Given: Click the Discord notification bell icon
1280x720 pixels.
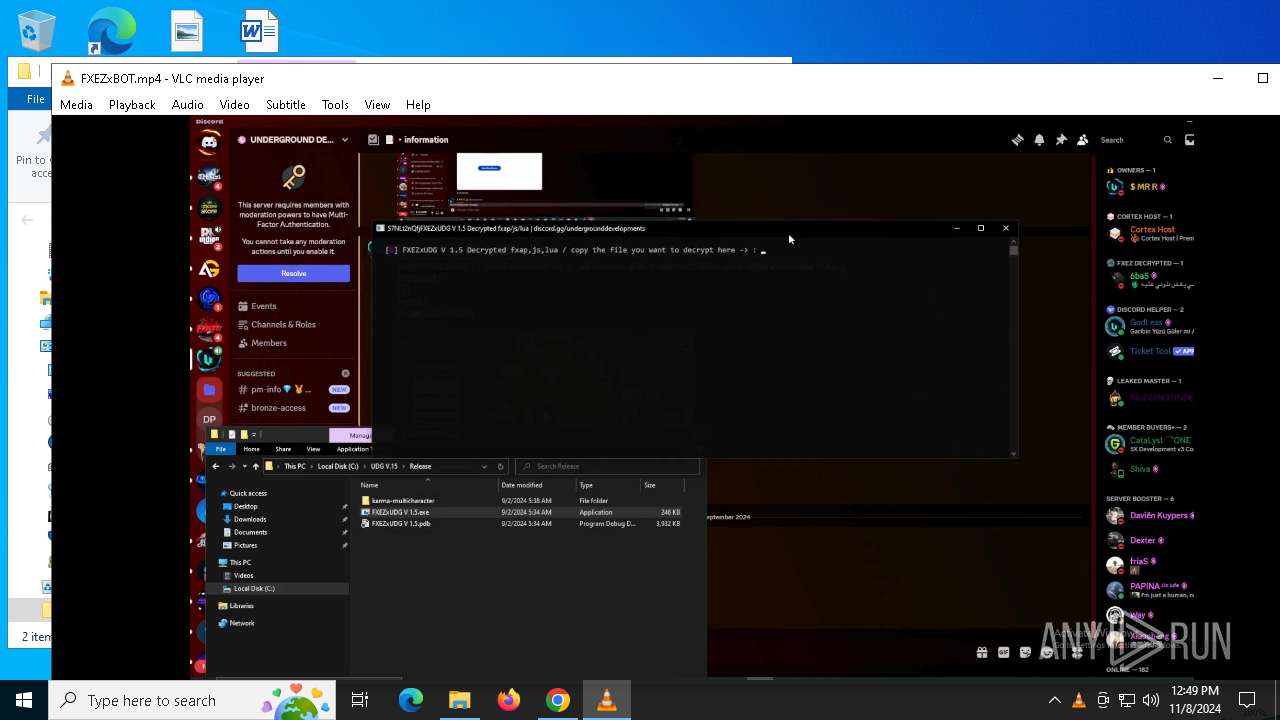Looking at the screenshot, I should pos(1039,140).
